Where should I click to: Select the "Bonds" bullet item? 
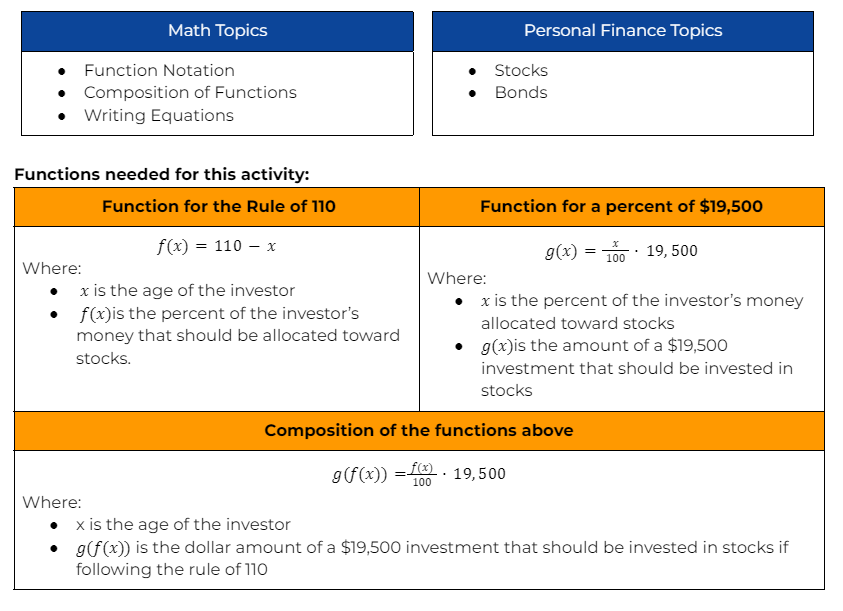(x=521, y=92)
